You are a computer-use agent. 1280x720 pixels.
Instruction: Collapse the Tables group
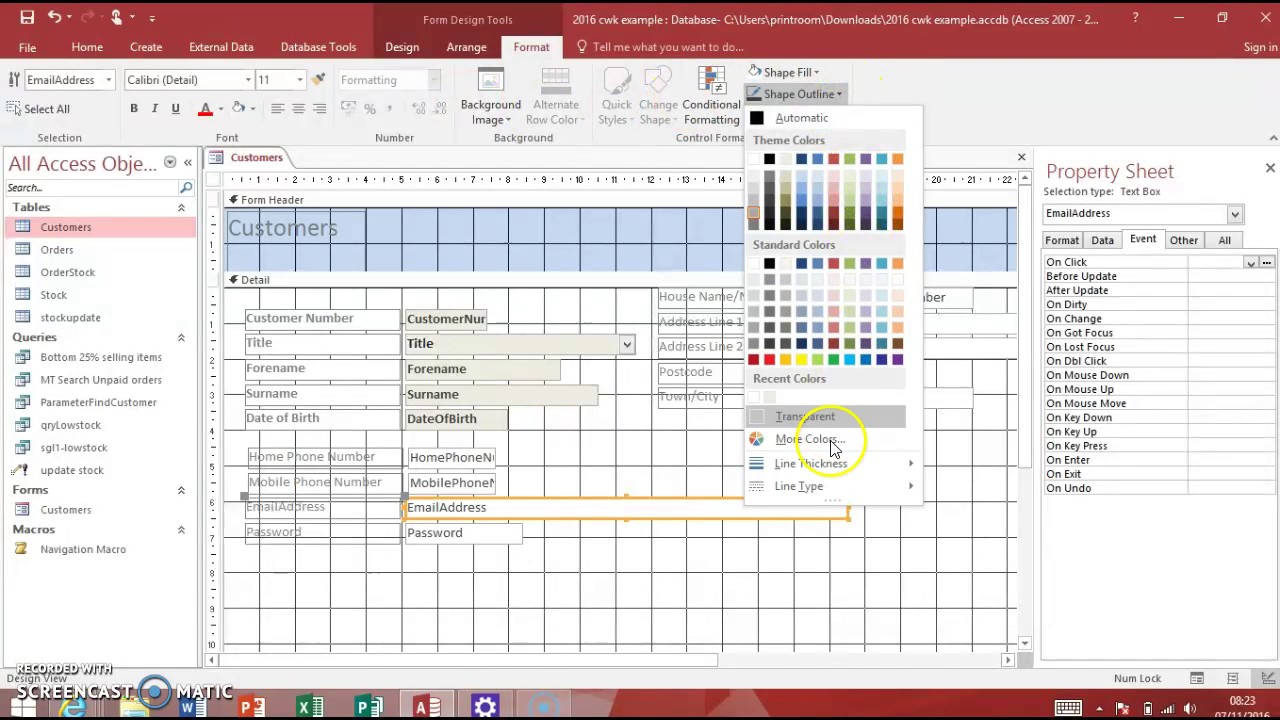(x=181, y=207)
